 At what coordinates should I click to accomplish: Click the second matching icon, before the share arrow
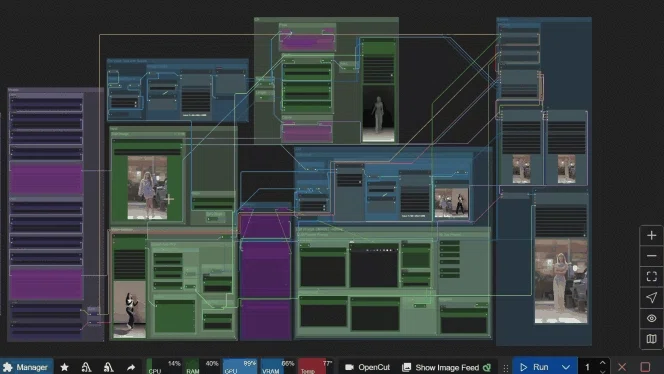coord(108,367)
